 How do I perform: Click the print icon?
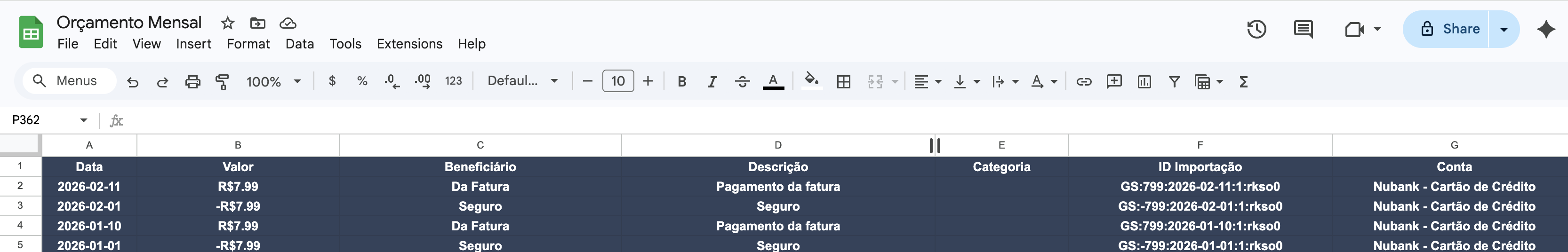tap(192, 81)
